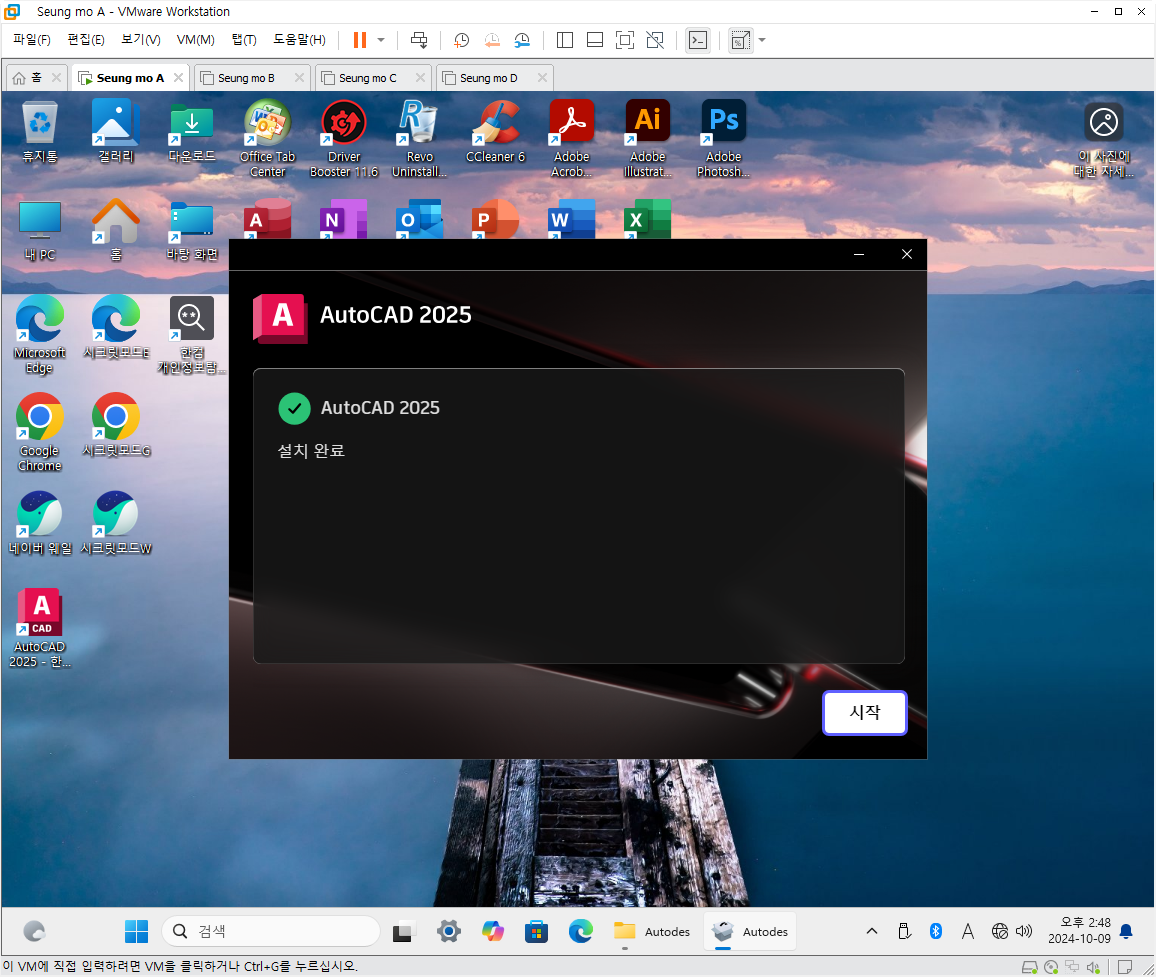Open the console view icon

coord(697,40)
